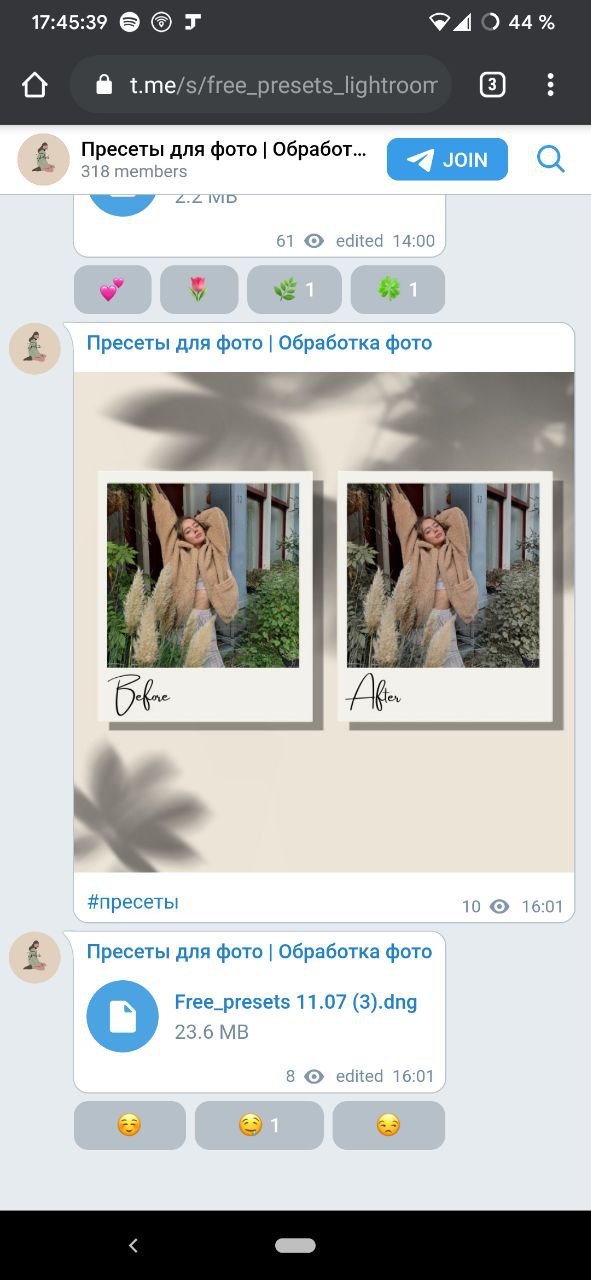This screenshot has width=591, height=1280.
Task: Tap the Android back navigation arrow
Action: click(x=133, y=1245)
